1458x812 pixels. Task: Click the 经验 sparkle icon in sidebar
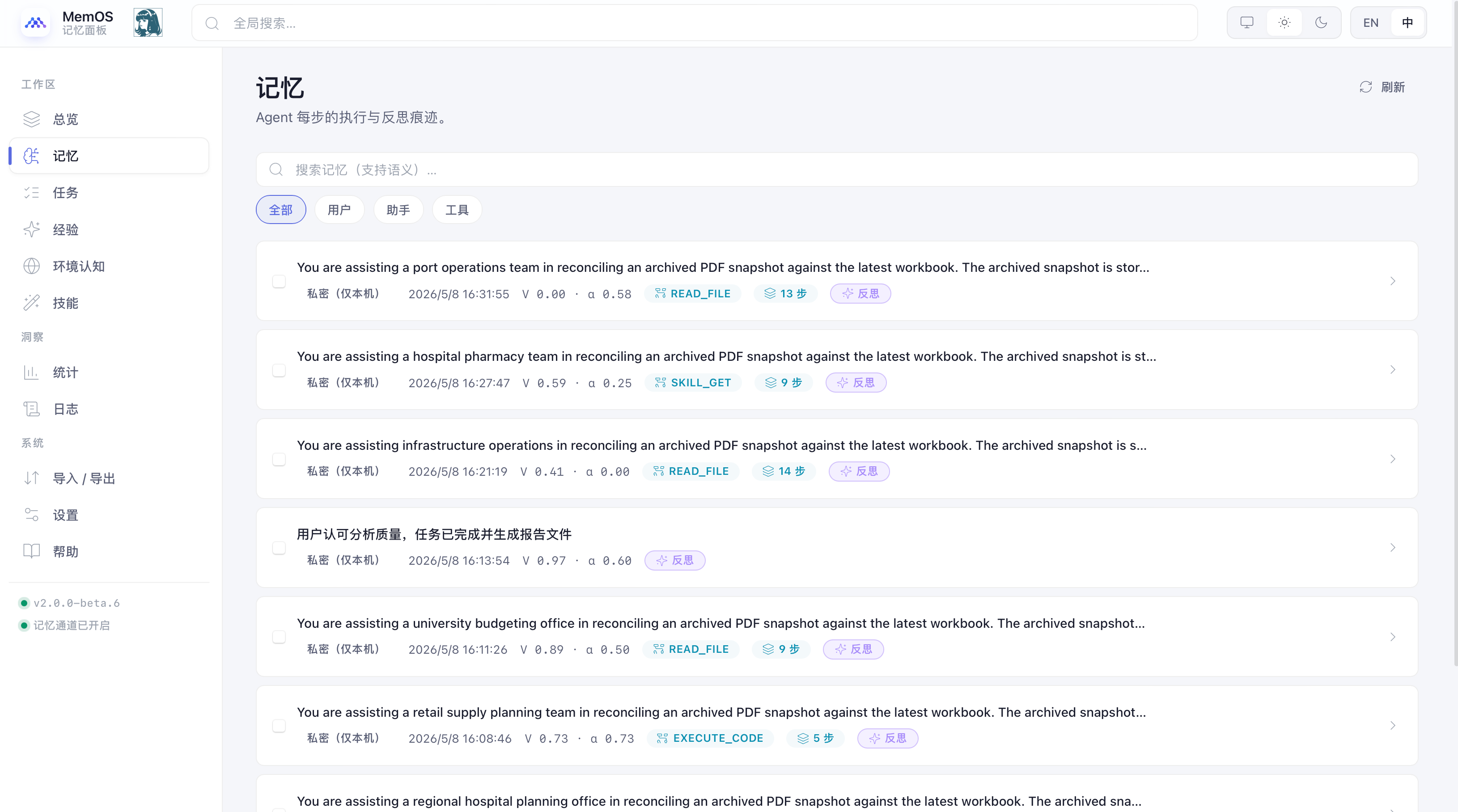[32, 229]
